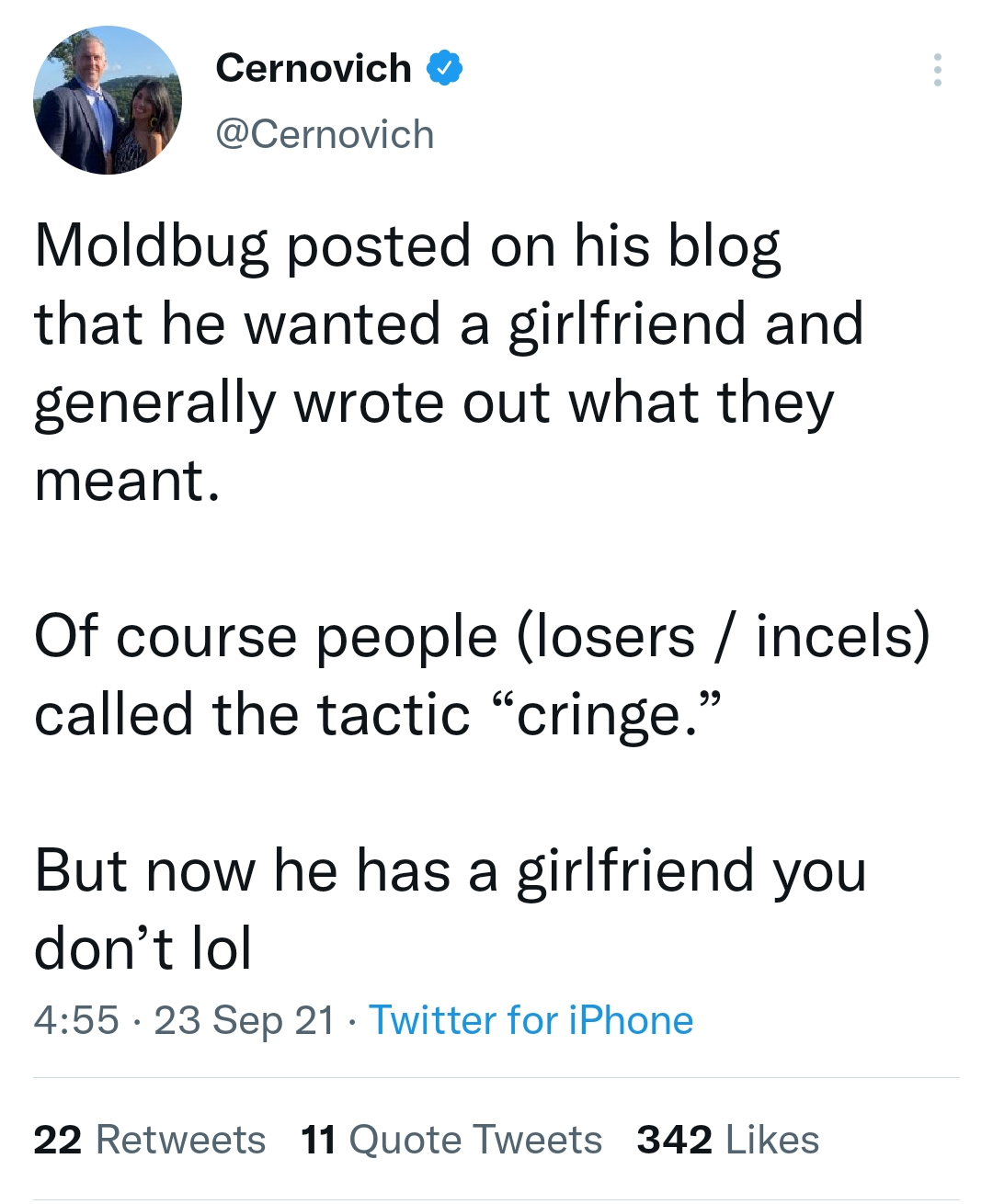
Task: Open the three-dot more options menu
Action: [937, 70]
